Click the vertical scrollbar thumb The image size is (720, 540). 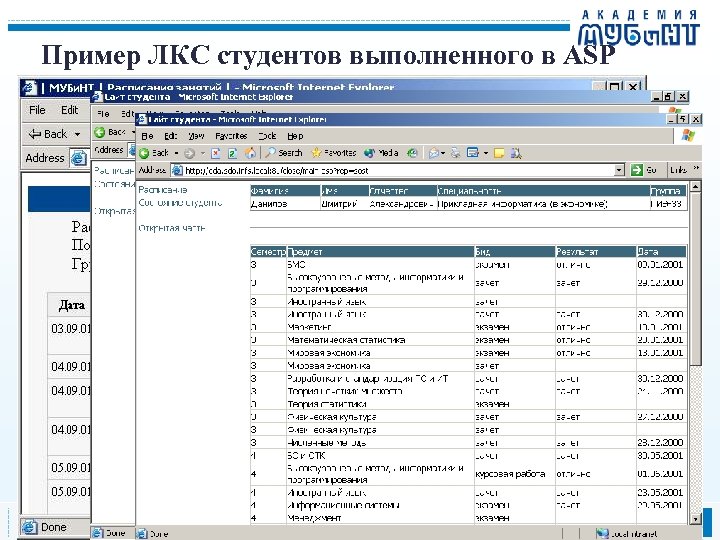[x=695, y=279]
